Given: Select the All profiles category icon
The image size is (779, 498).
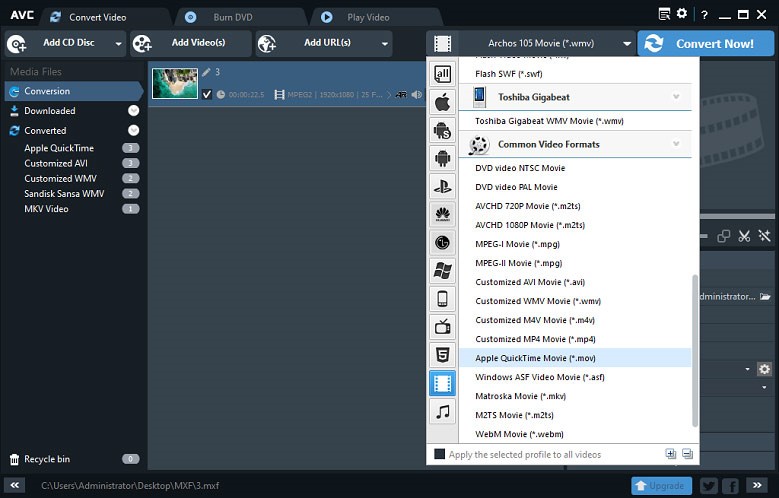Looking at the screenshot, I should (442, 75).
